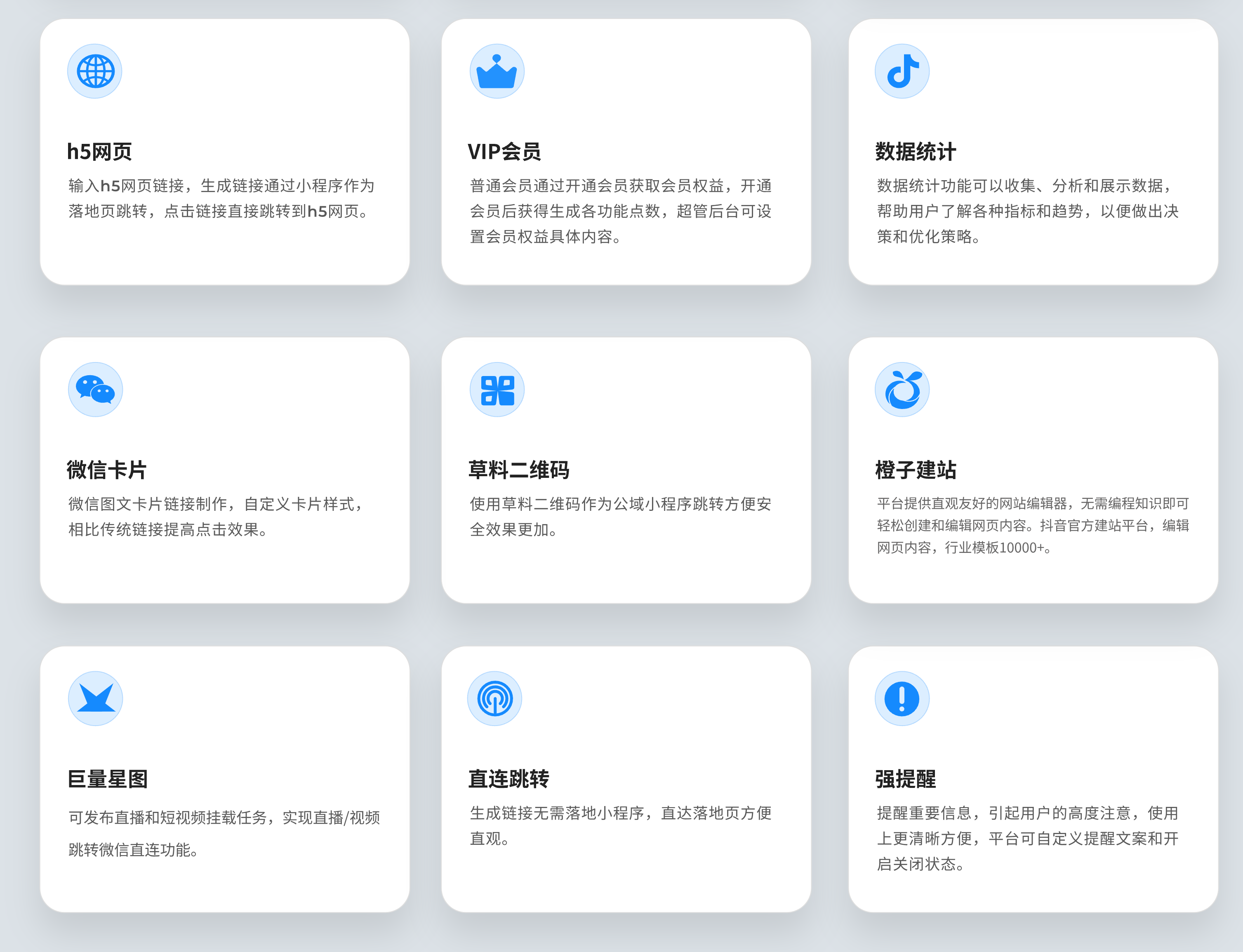Image resolution: width=1243 pixels, height=952 pixels.
Task: Click the Douyin note icon on 数据统计 card
Action: tap(902, 71)
